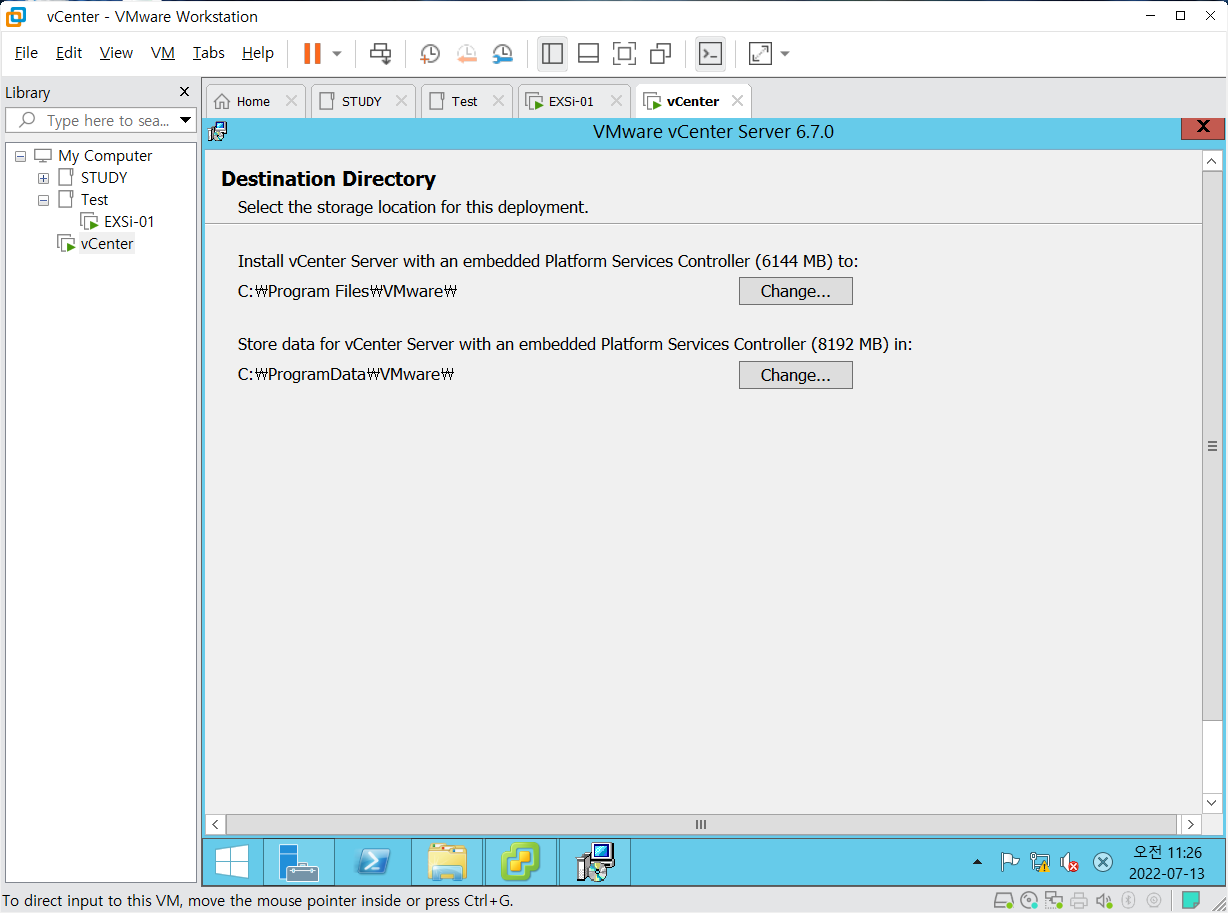Open the snapshot manager wrench-clock icon
1228x913 pixels.
(x=502, y=53)
